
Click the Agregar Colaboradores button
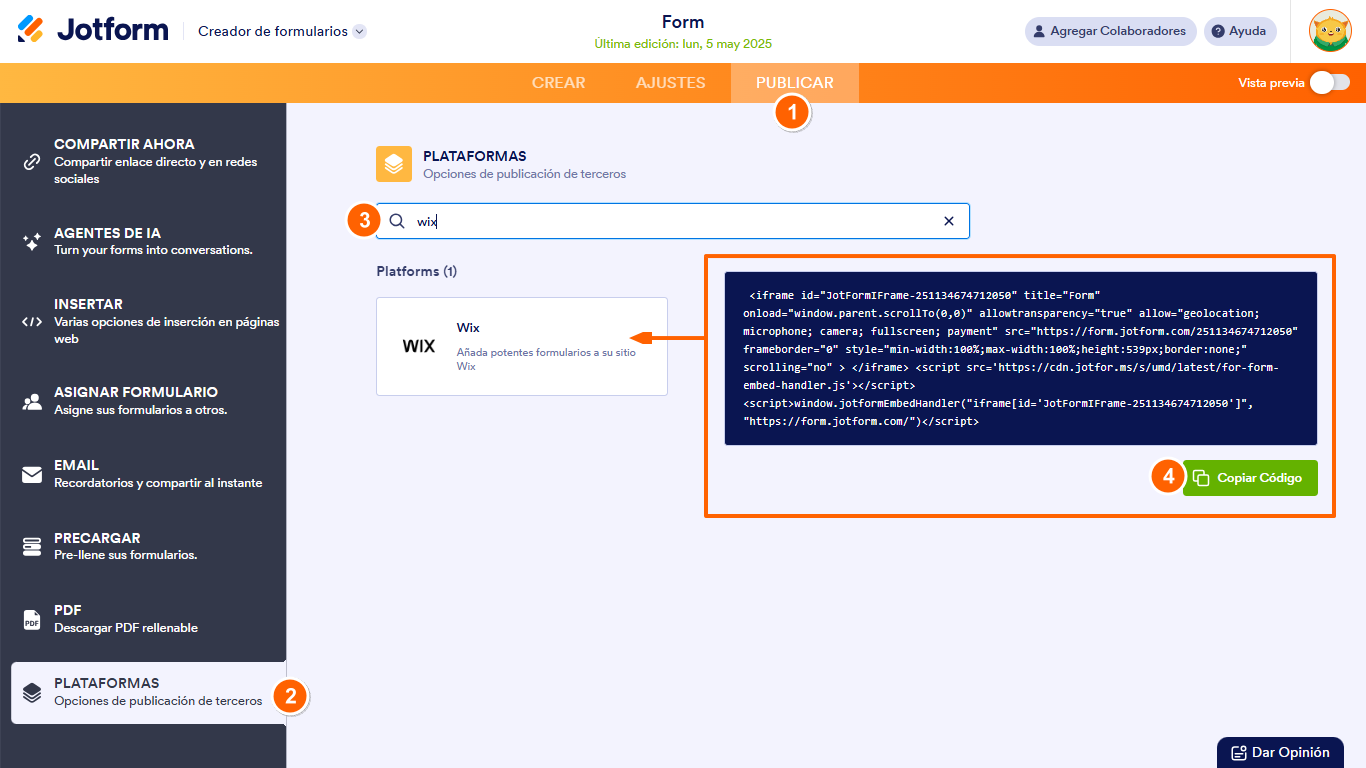coord(1110,31)
